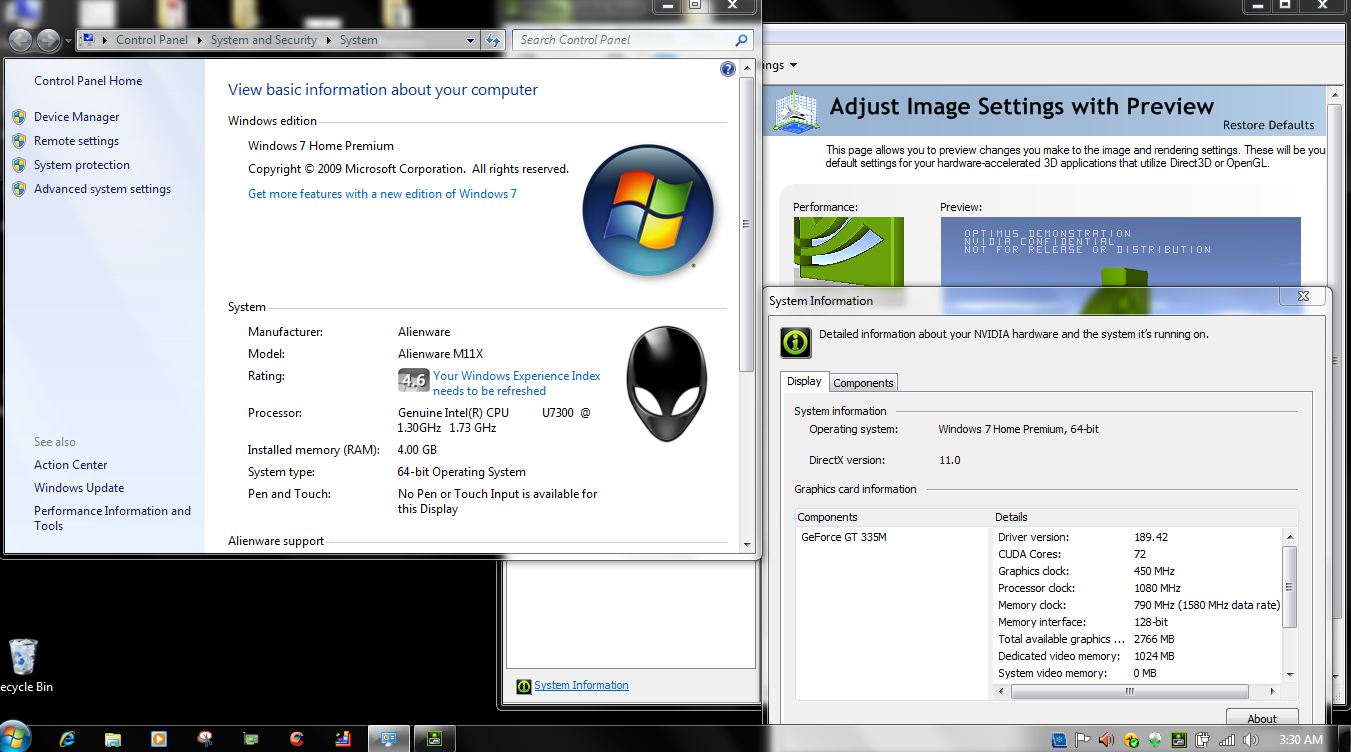Screen dimensions: 1351x752
Task: Open green circuit-board taskbar icon
Action: [251, 740]
